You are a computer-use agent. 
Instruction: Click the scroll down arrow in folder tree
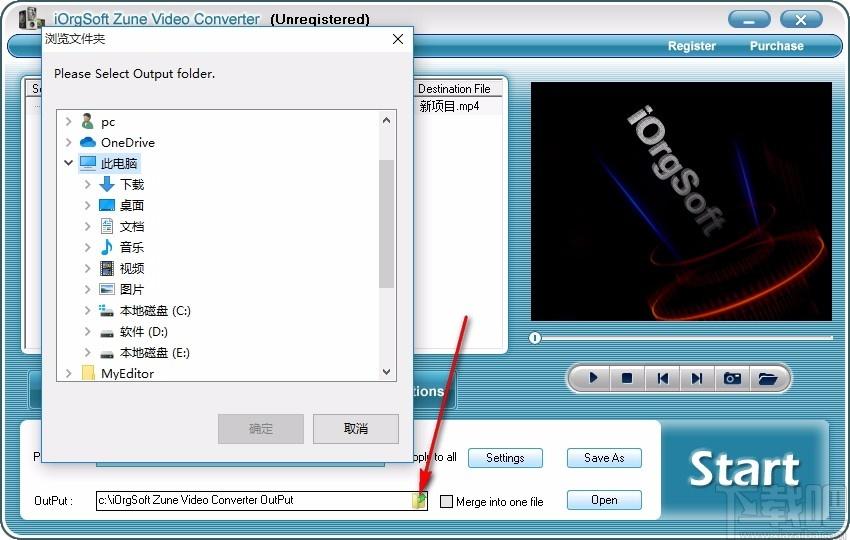coord(386,371)
